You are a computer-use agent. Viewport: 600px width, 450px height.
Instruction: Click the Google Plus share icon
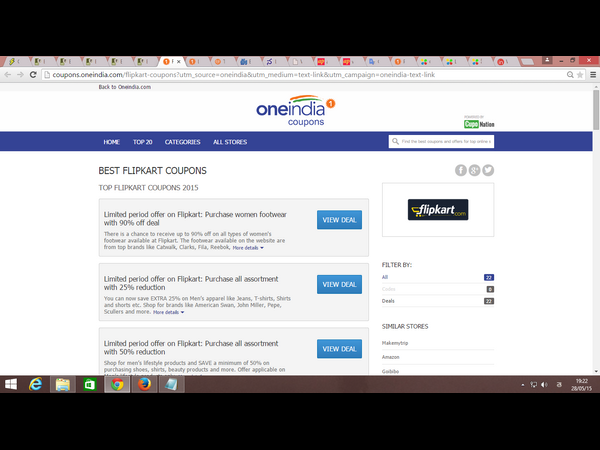coord(474,170)
